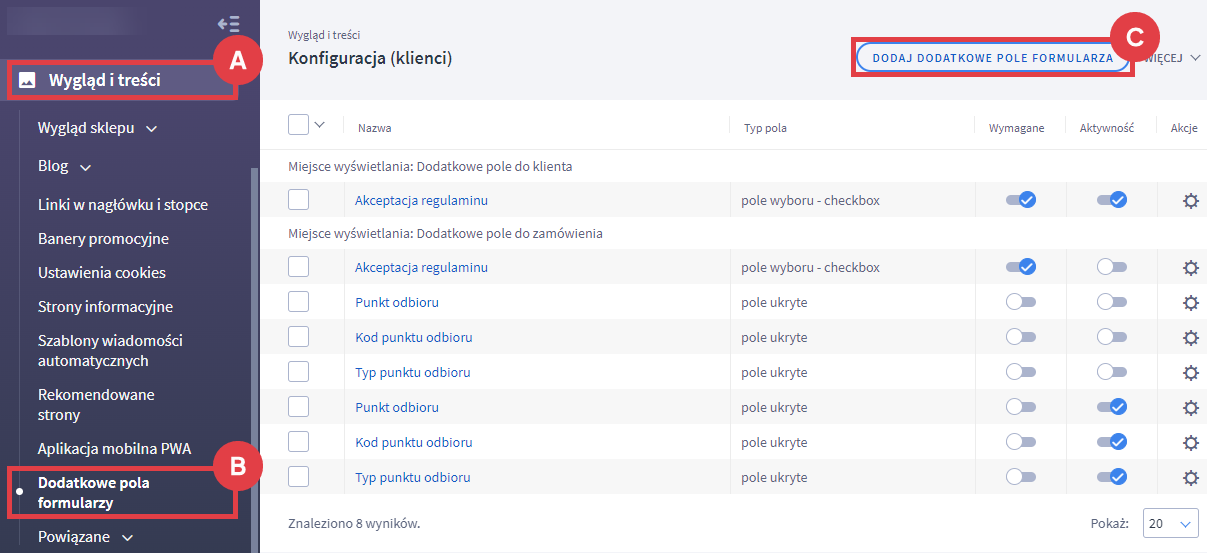Sort the table by the Nazwa column header
Image resolution: width=1207 pixels, height=553 pixels.
point(375,128)
